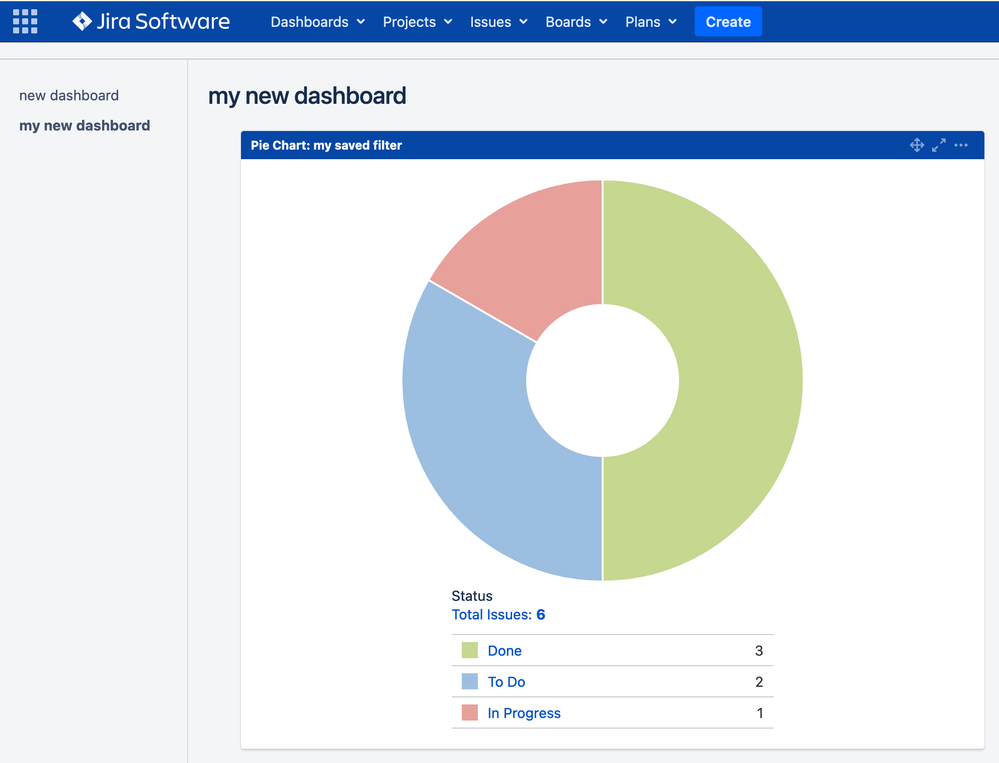Open the Issues dropdown menu

498,22
